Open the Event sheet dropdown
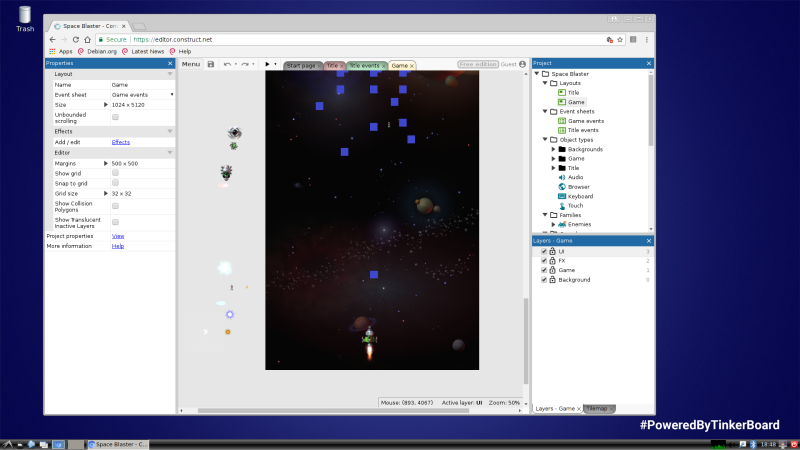 coord(142,95)
